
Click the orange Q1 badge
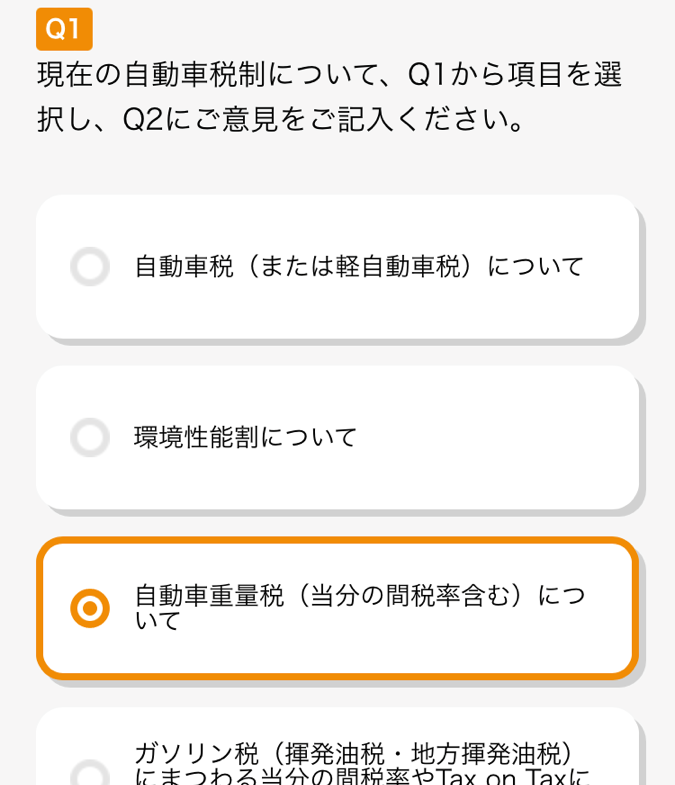click(64, 29)
